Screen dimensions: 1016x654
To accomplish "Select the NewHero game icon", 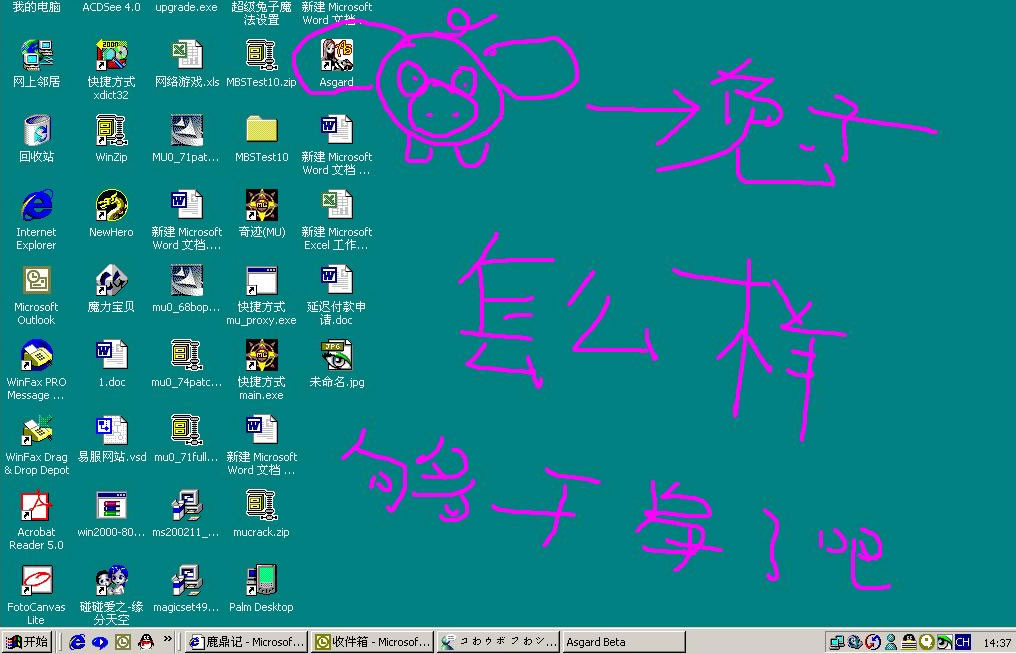I will (111, 206).
